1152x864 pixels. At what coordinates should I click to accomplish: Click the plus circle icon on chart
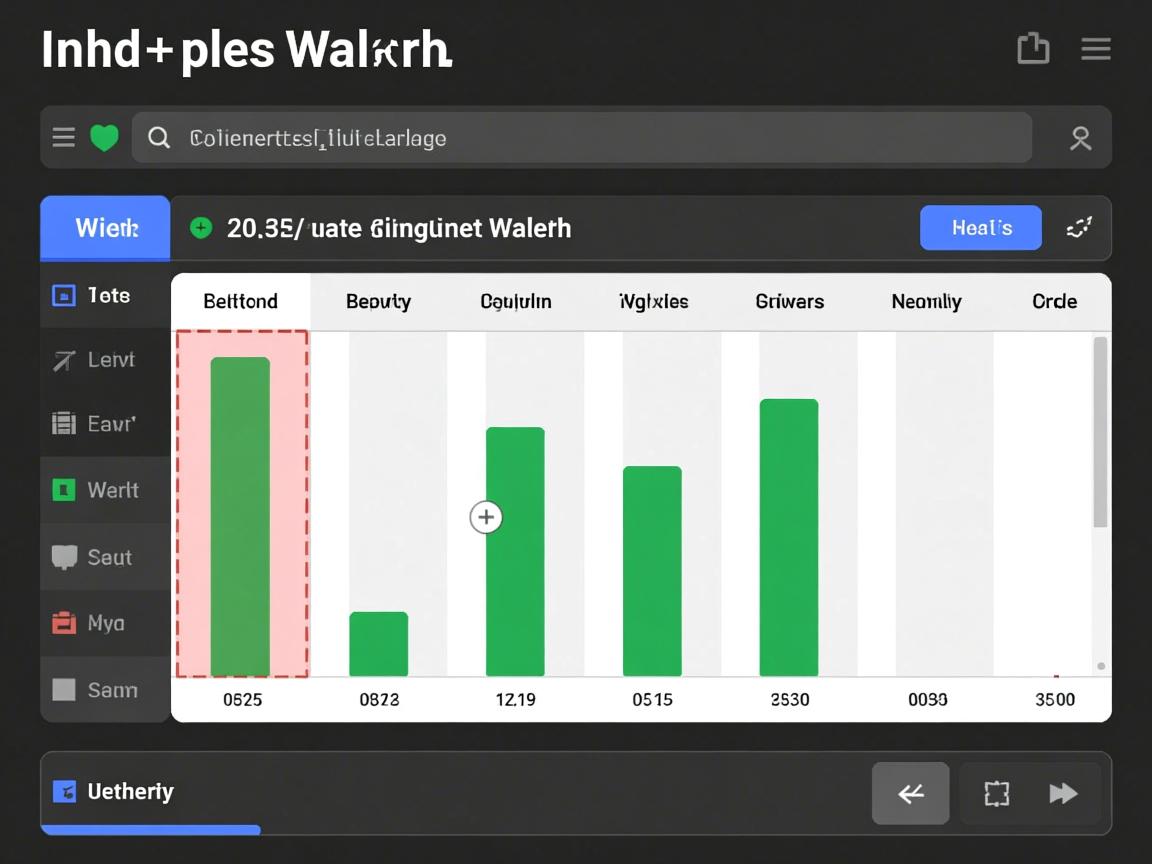[486, 517]
